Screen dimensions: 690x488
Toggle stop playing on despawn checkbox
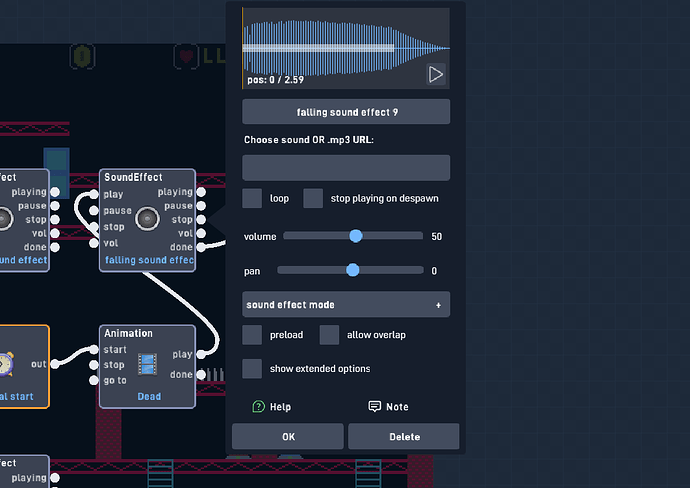click(x=313, y=198)
